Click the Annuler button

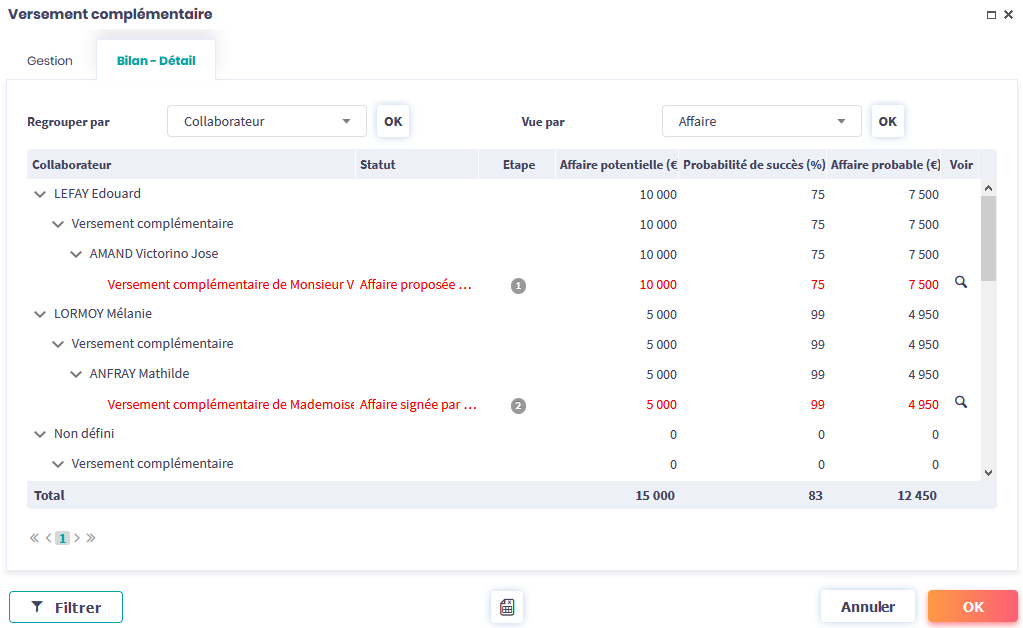(x=867, y=607)
